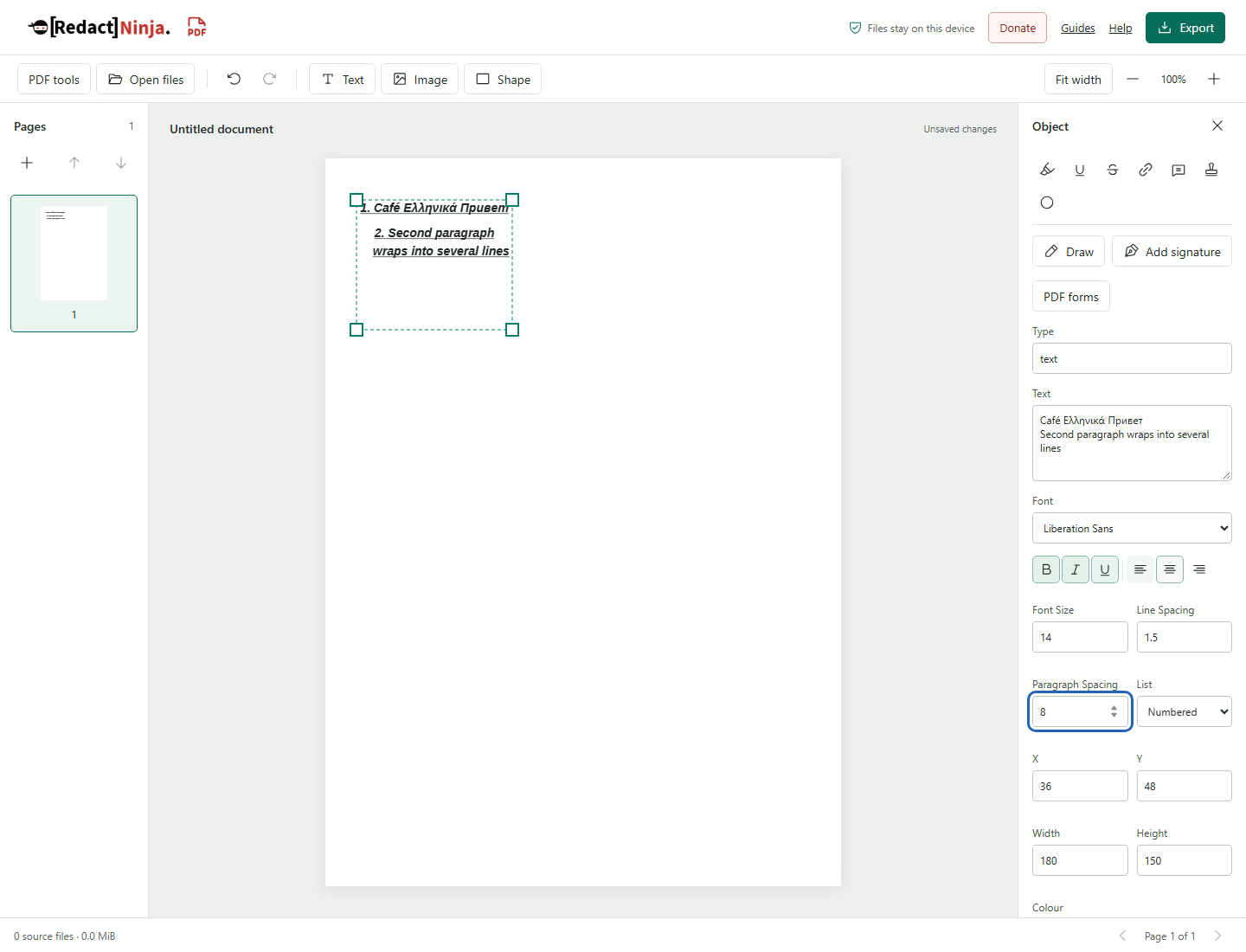Click Add signature button
1246x952 pixels.
point(1172,251)
